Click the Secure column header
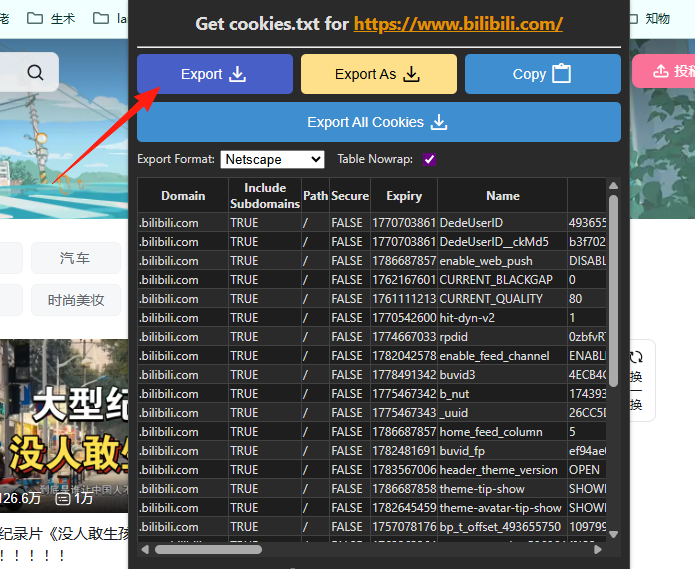 (350, 195)
